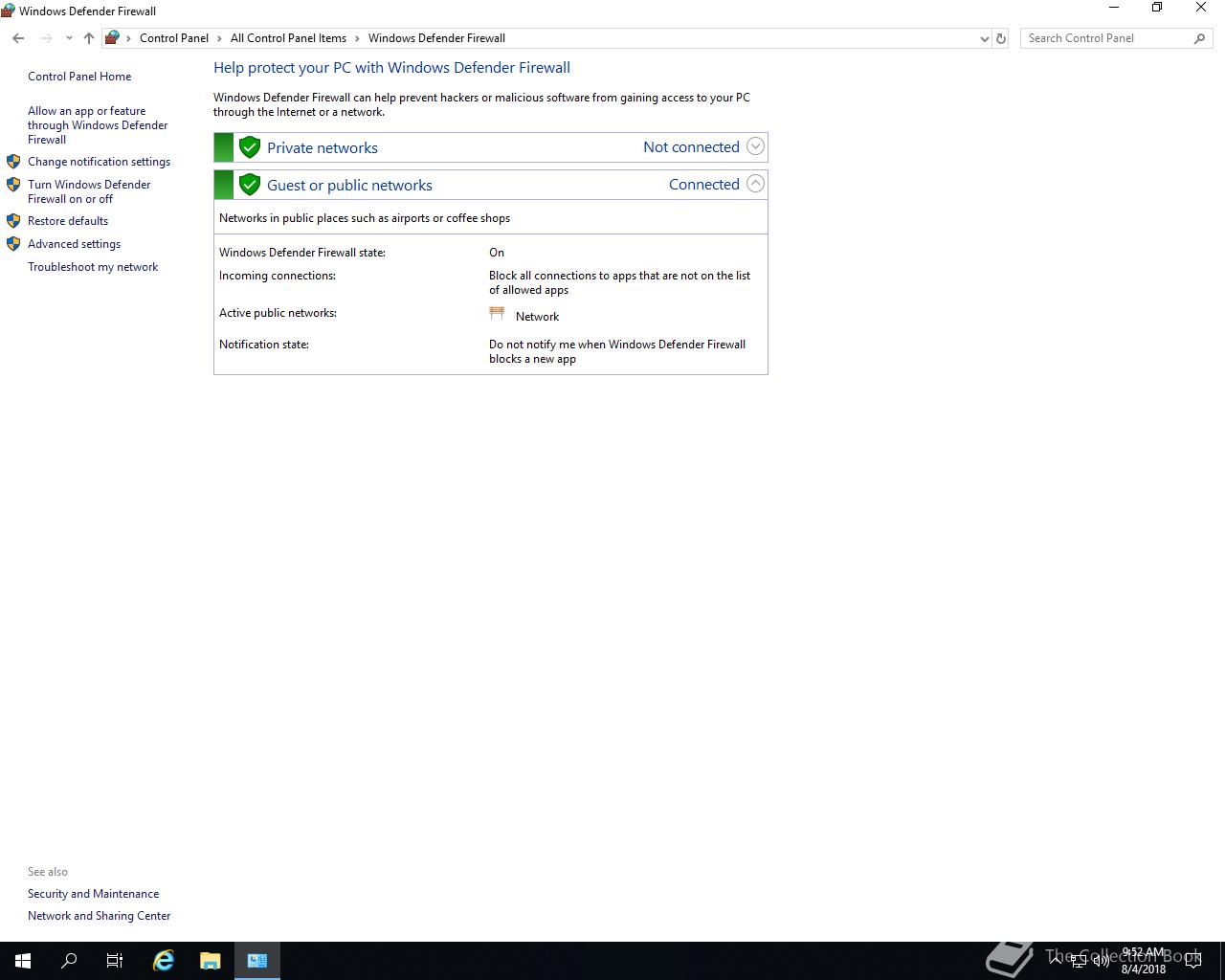This screenshot has height=980, width=1225.
Task: Click the network tray icon
Action: 1079,961
